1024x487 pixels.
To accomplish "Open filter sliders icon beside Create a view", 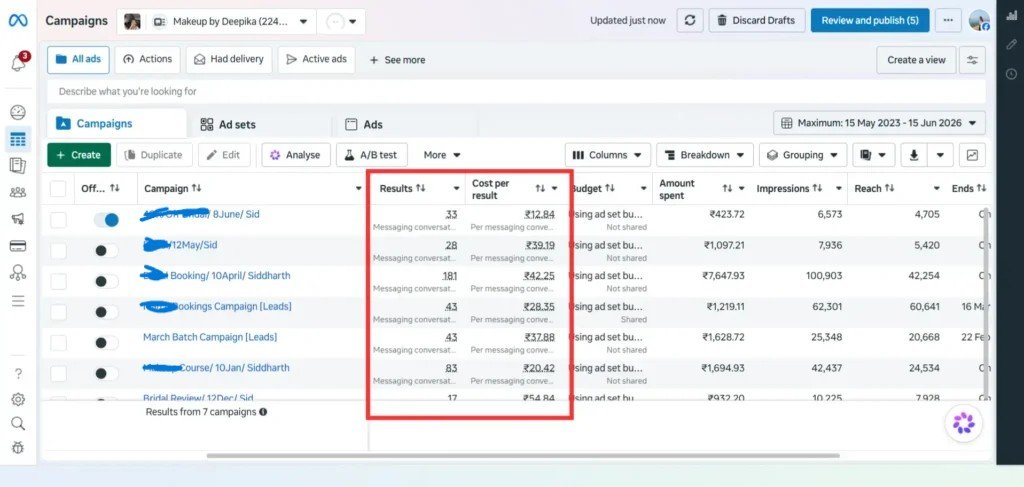I will 972,60.
